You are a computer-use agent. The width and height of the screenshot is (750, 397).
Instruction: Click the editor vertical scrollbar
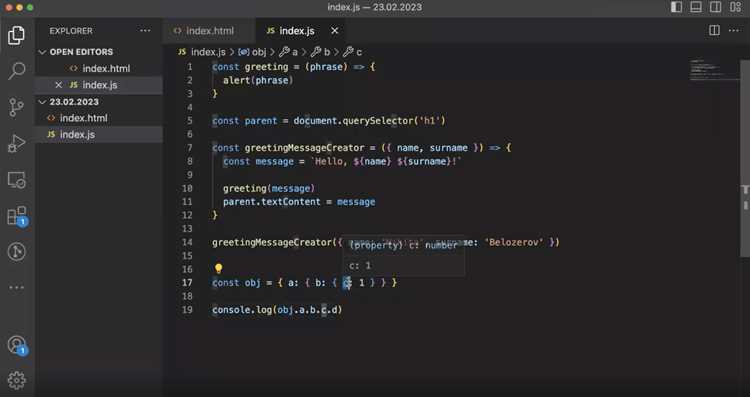pyautogui.click(x=745, y=158)
